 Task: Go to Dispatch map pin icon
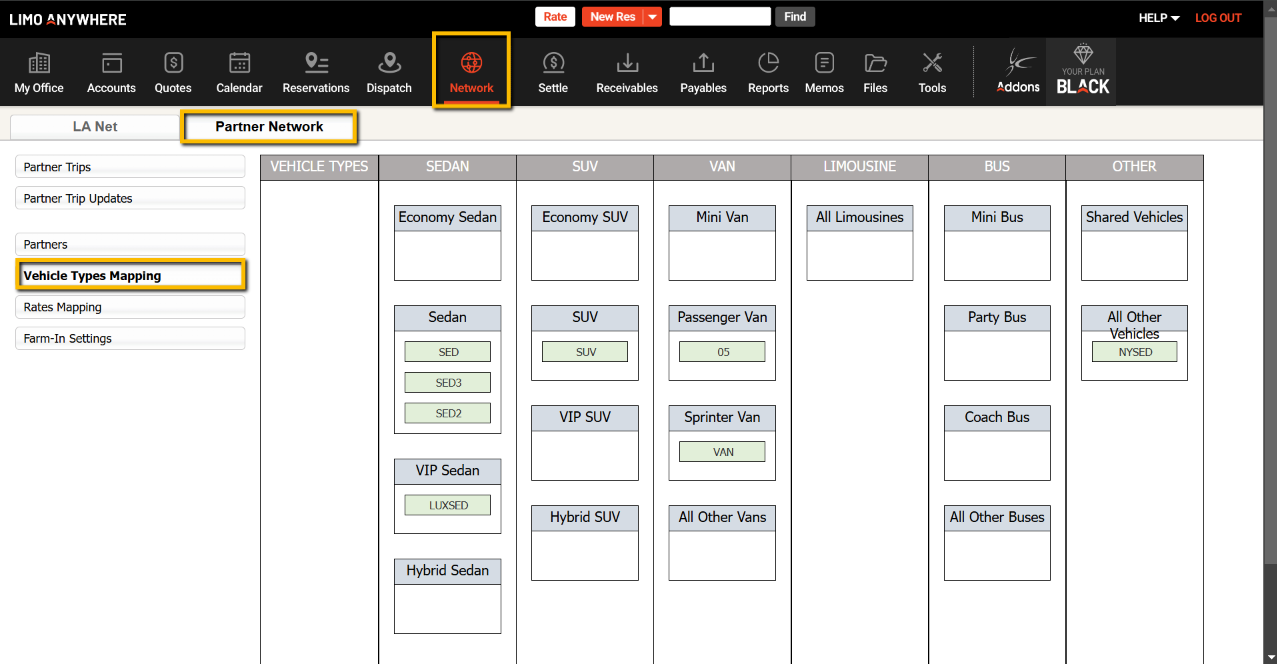389,64
